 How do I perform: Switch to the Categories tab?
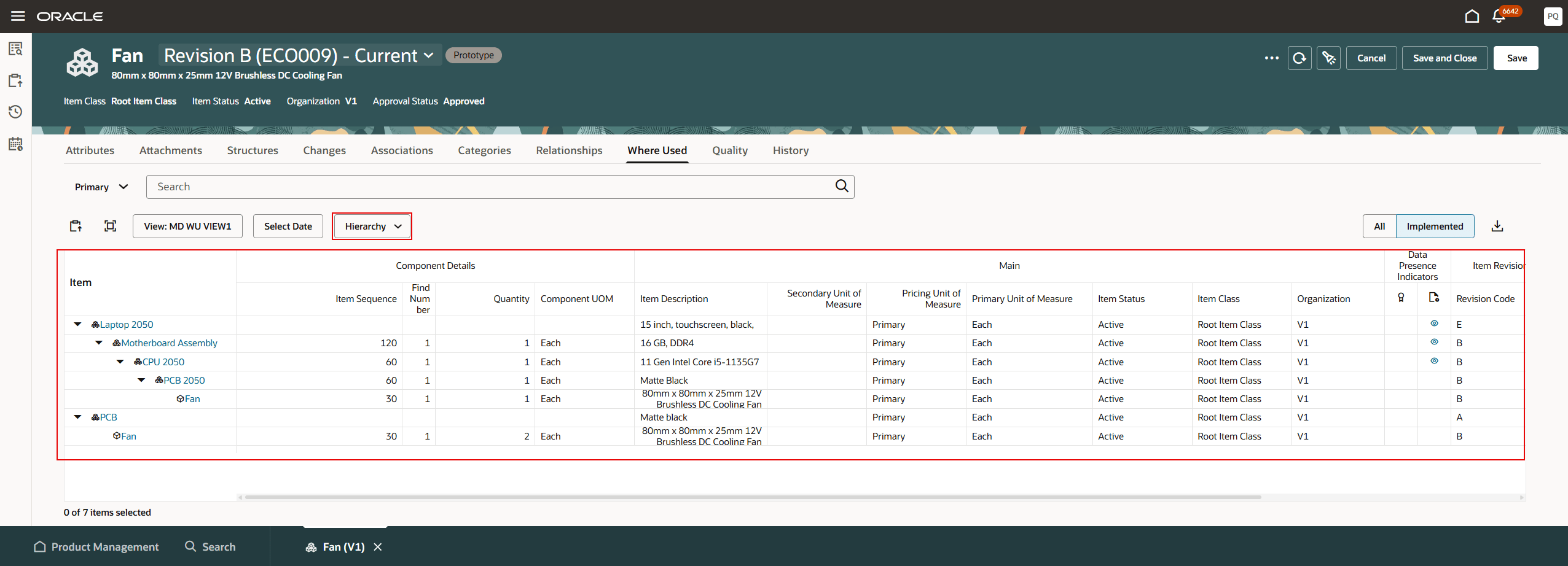pyautogui.click(x=484, y=150)
